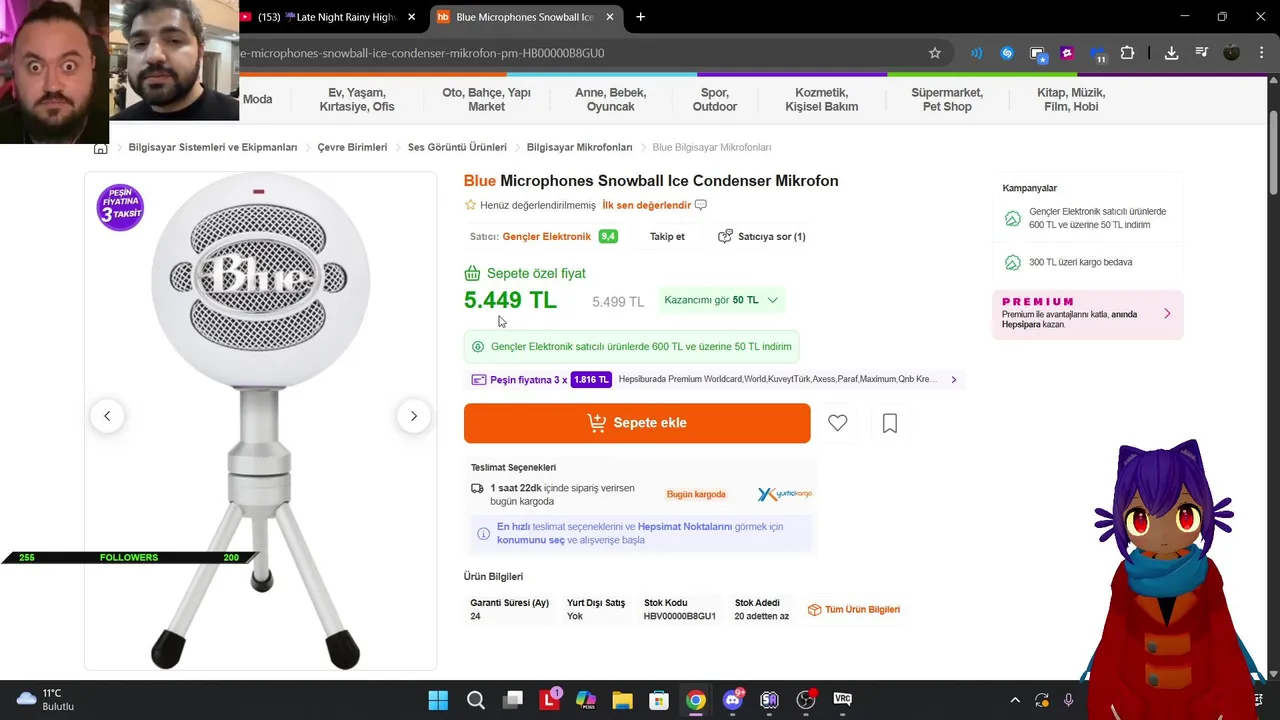This screenshot has height=720, width=1280.
Task: Open Discord from the taskbar
Action: pyautogui.click(x=733, y=700)
